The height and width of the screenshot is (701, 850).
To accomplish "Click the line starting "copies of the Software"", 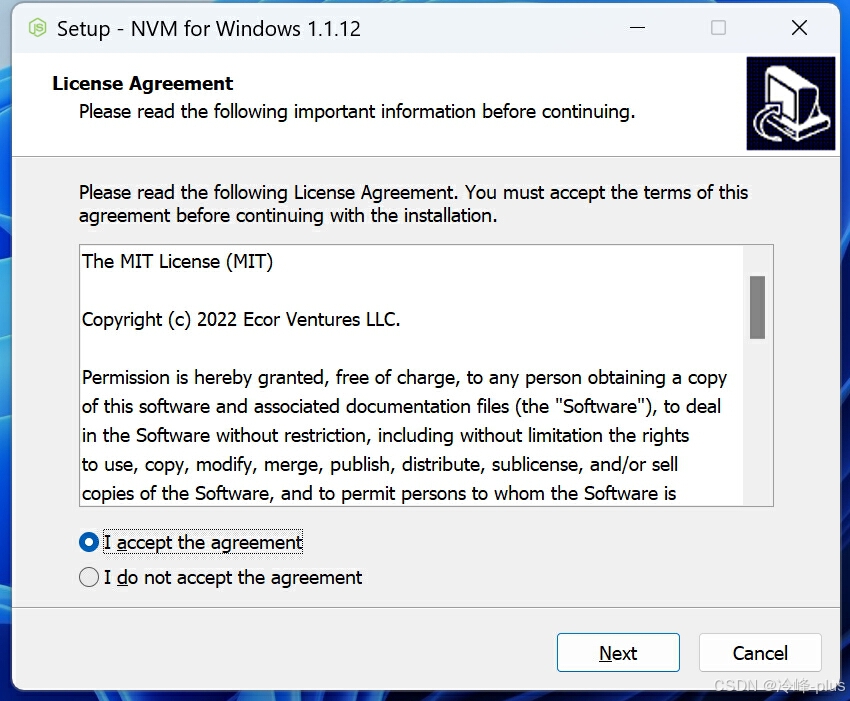I will click(379, 493).
